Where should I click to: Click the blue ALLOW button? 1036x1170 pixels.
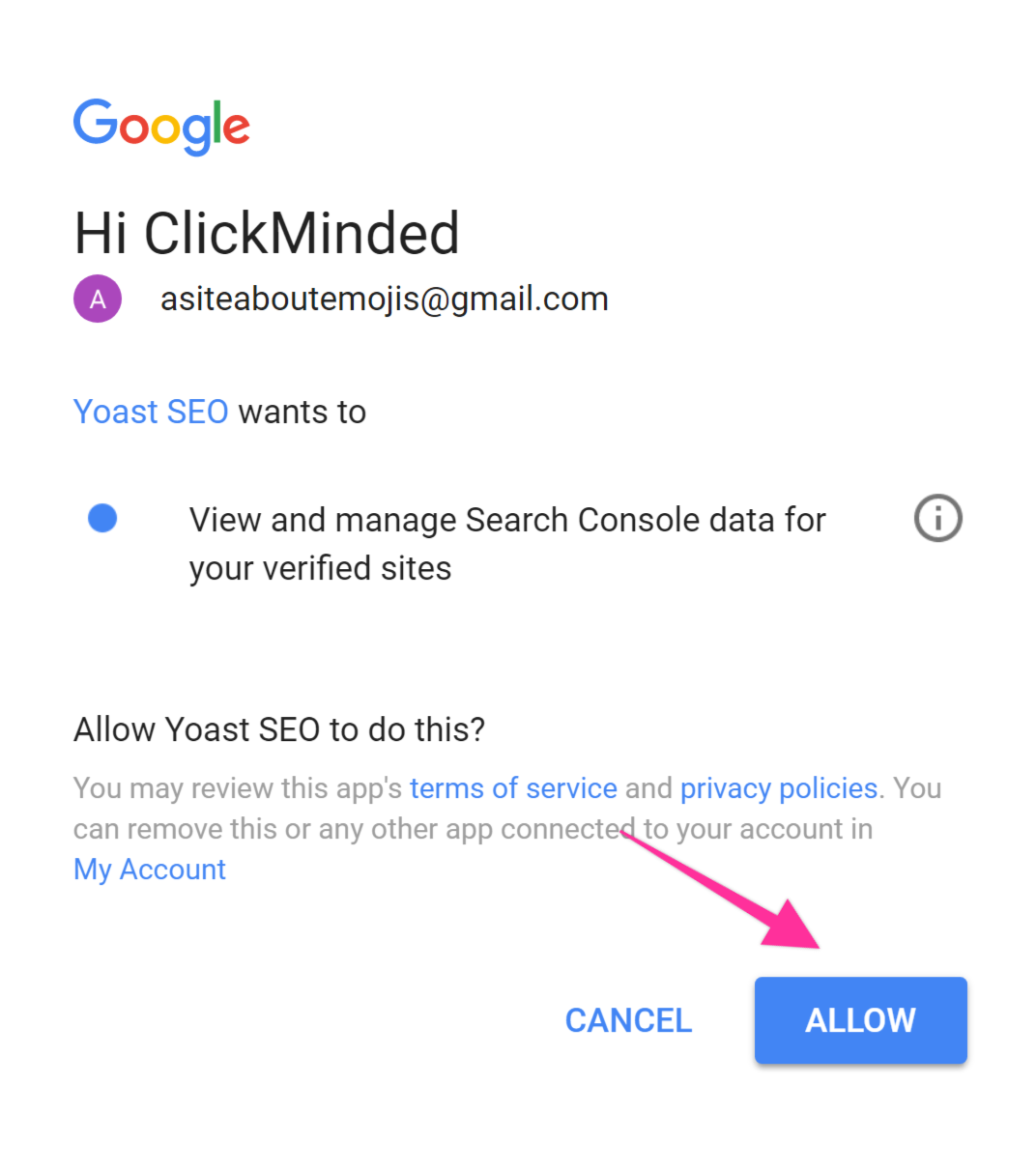click(x=861, y=1020)
